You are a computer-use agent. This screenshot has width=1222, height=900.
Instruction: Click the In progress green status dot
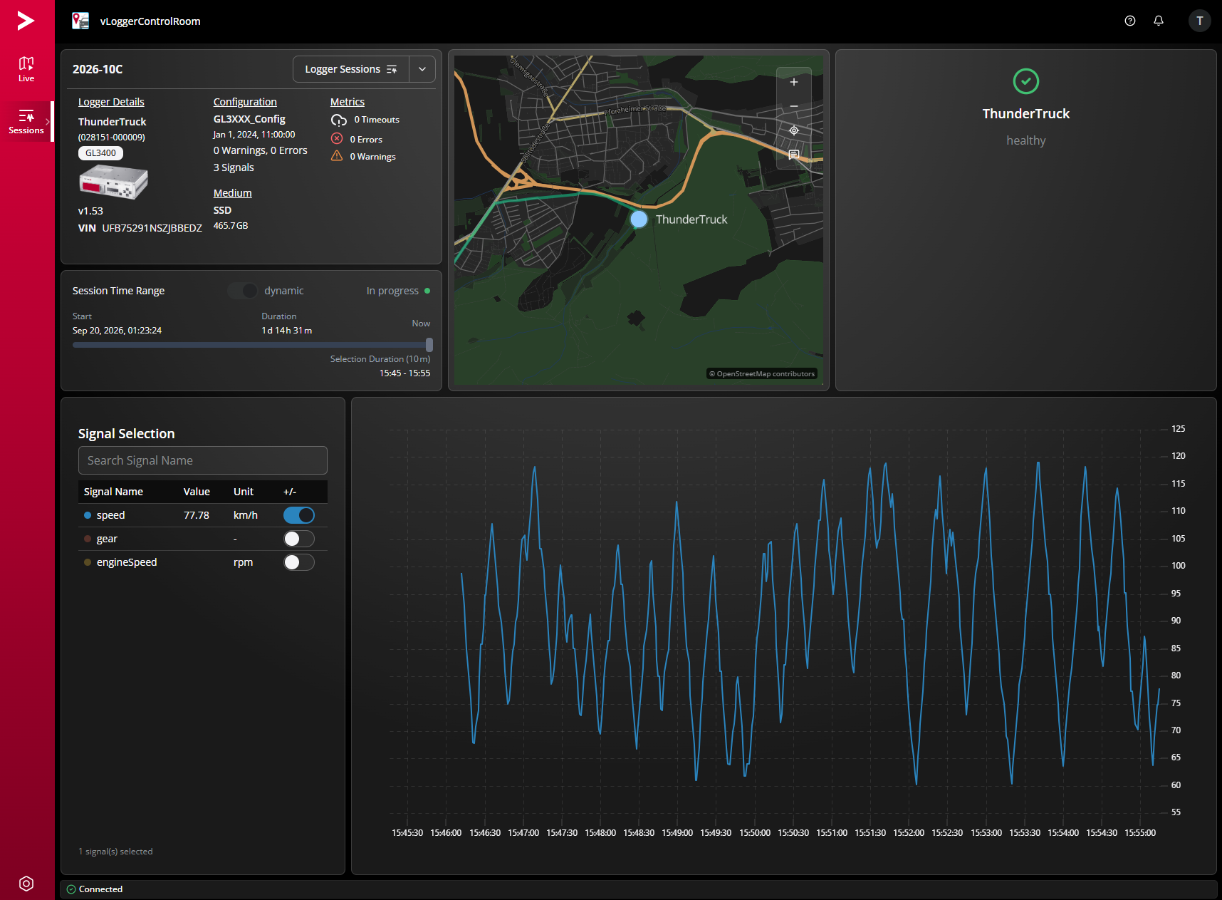click(x=427, y=291)
